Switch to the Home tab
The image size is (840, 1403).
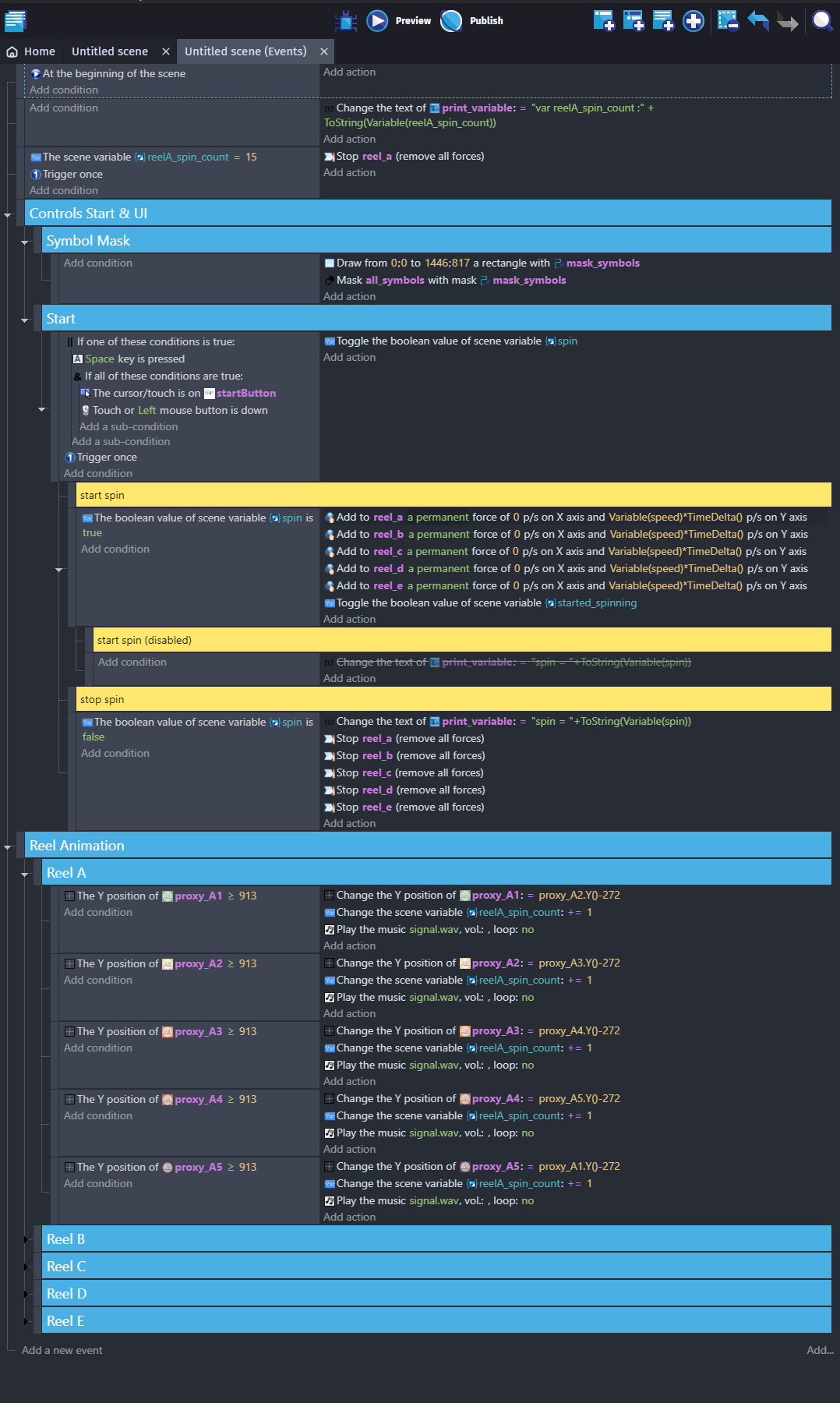pyautogui.click(x=32, y=51)
